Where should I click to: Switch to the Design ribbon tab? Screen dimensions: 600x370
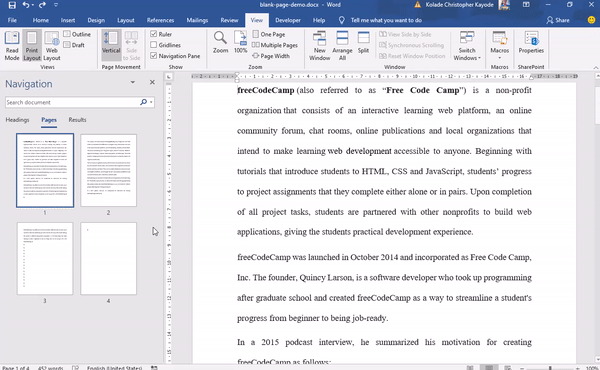click(96, 20)
